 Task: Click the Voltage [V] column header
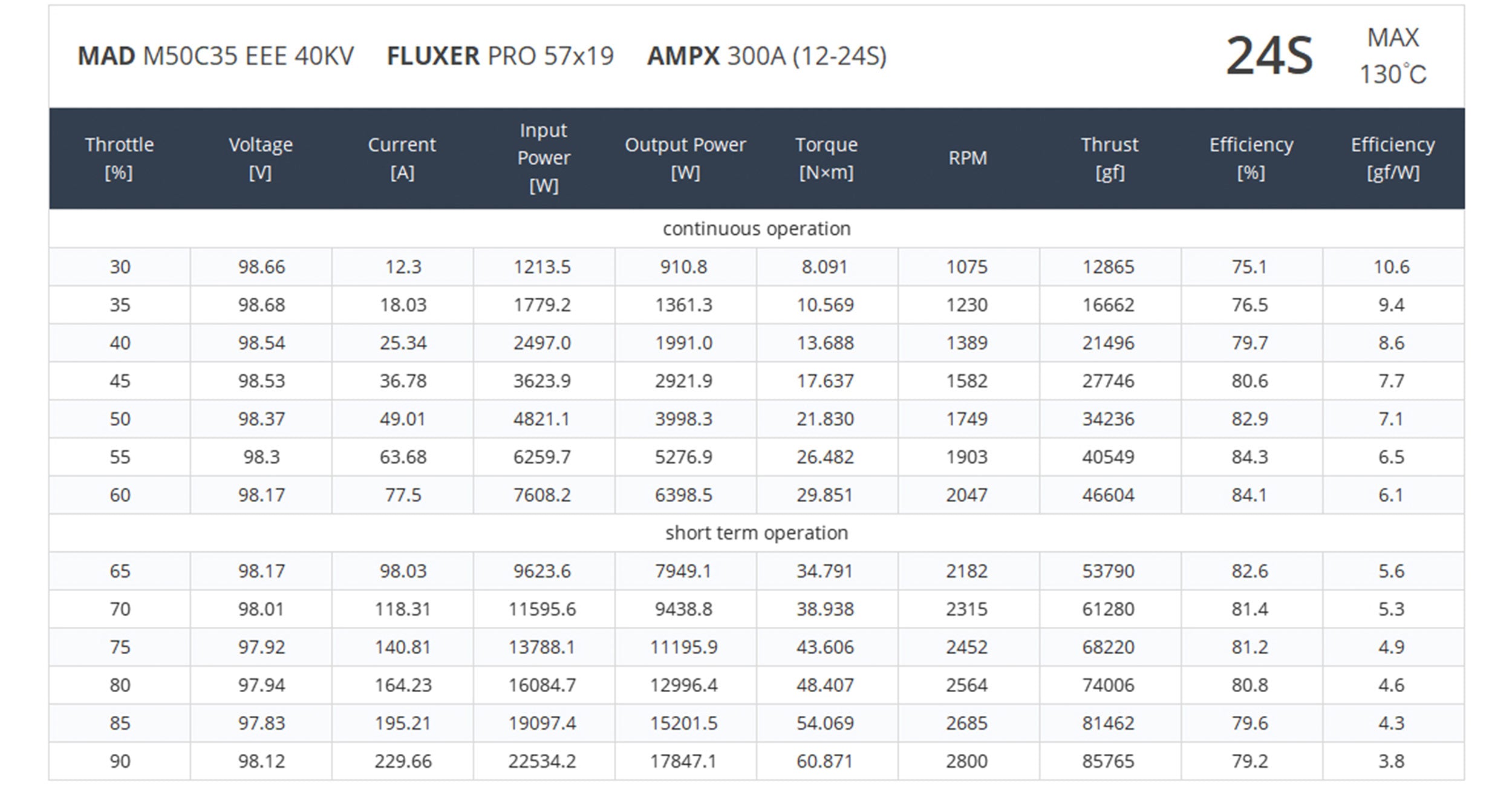tap(261, 159)
